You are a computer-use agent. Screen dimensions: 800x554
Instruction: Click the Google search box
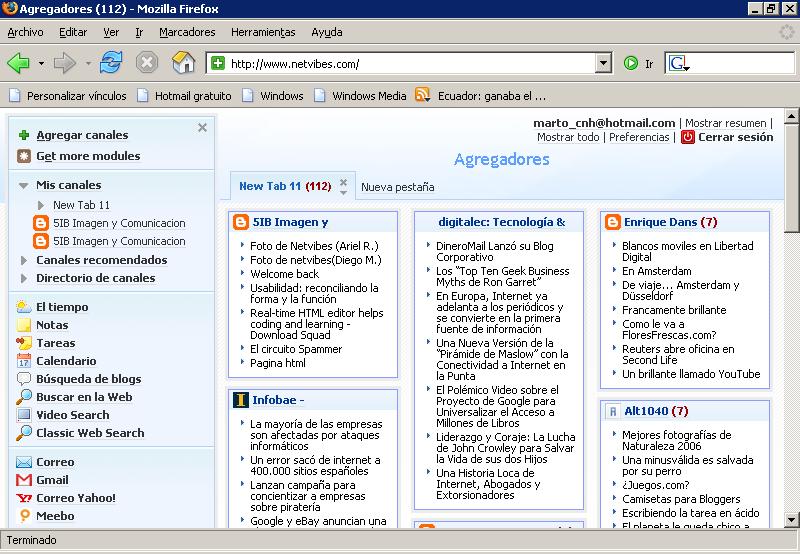743,63
